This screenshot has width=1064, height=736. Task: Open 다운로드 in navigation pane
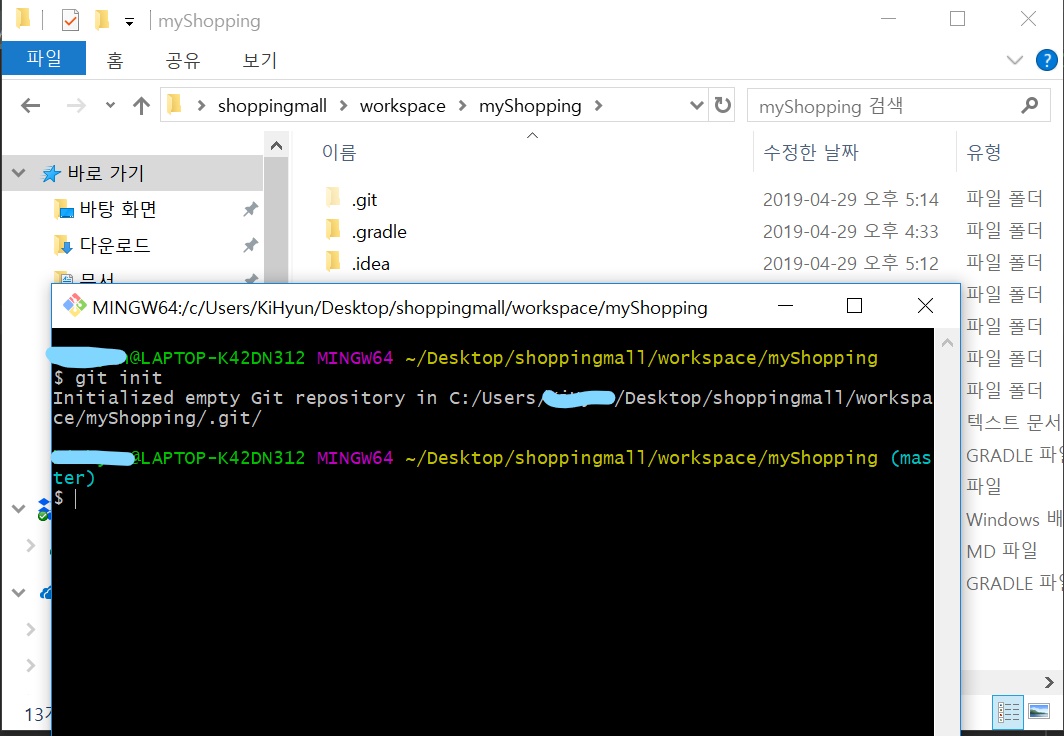pyautogui.click(x=115, y=245)
